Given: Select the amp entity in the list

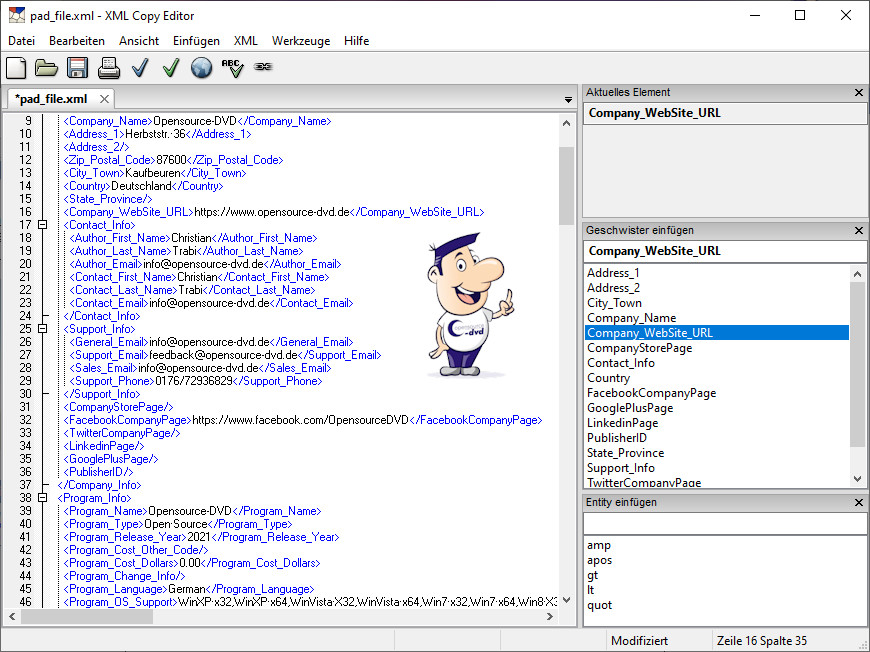Looking at the screenshot, I should [598, 545].
